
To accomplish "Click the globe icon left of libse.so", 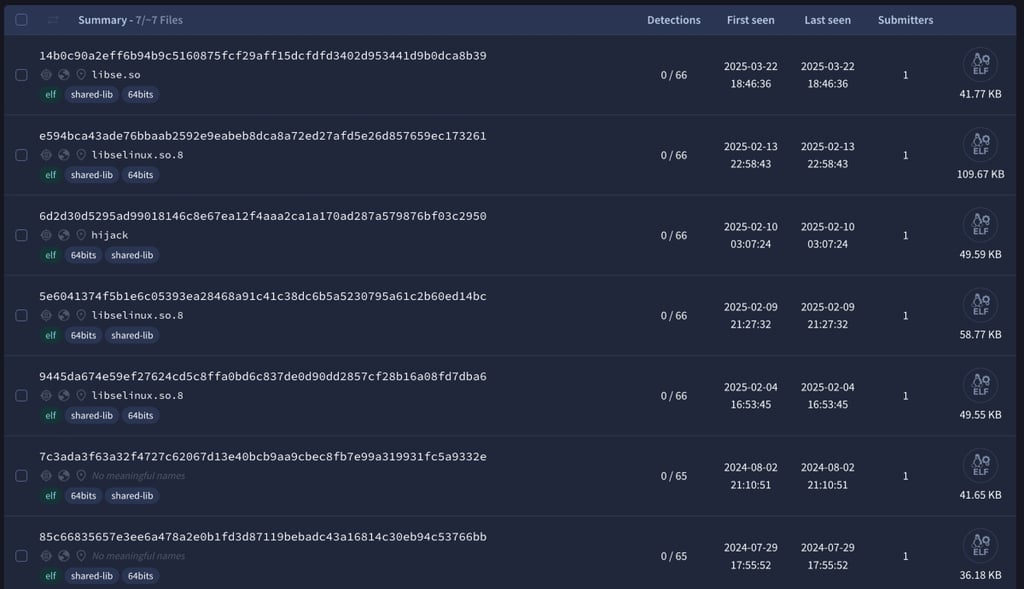I will point(63,74).
